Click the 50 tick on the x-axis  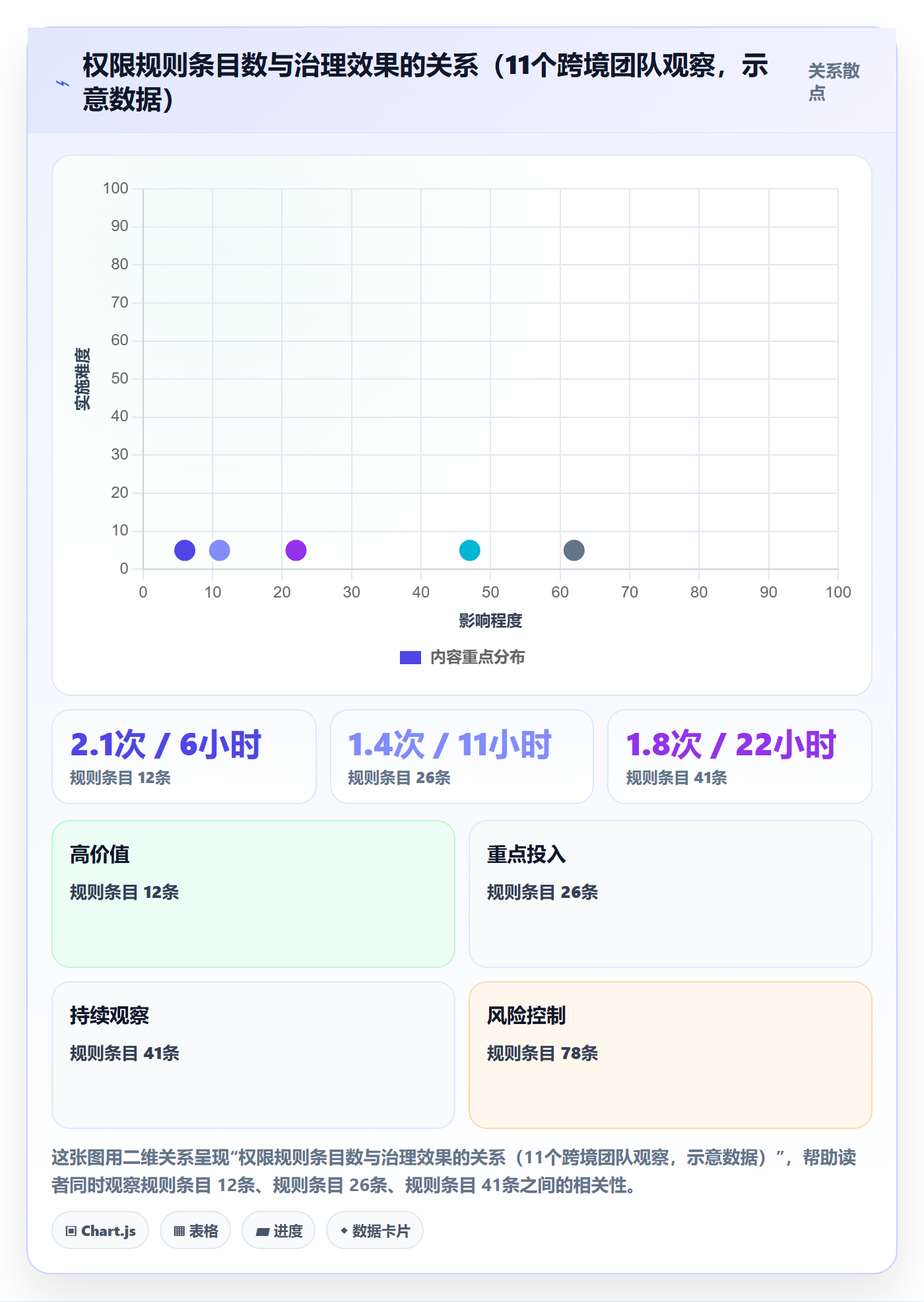click(x=490, y=592)
